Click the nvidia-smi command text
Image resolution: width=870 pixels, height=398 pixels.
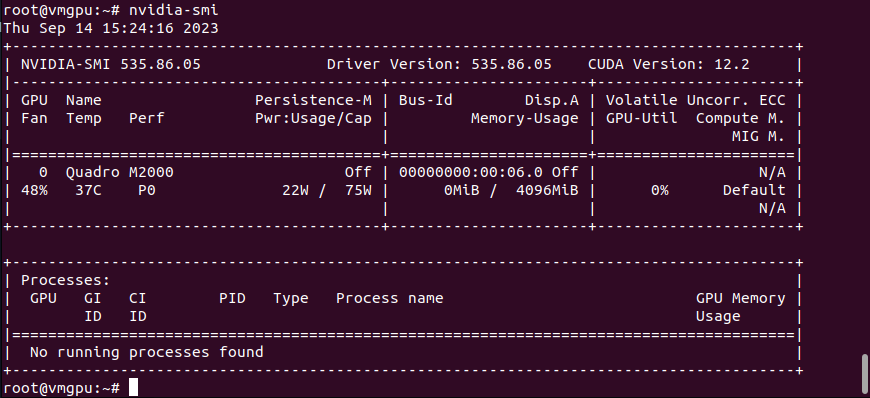click(174, 10)
